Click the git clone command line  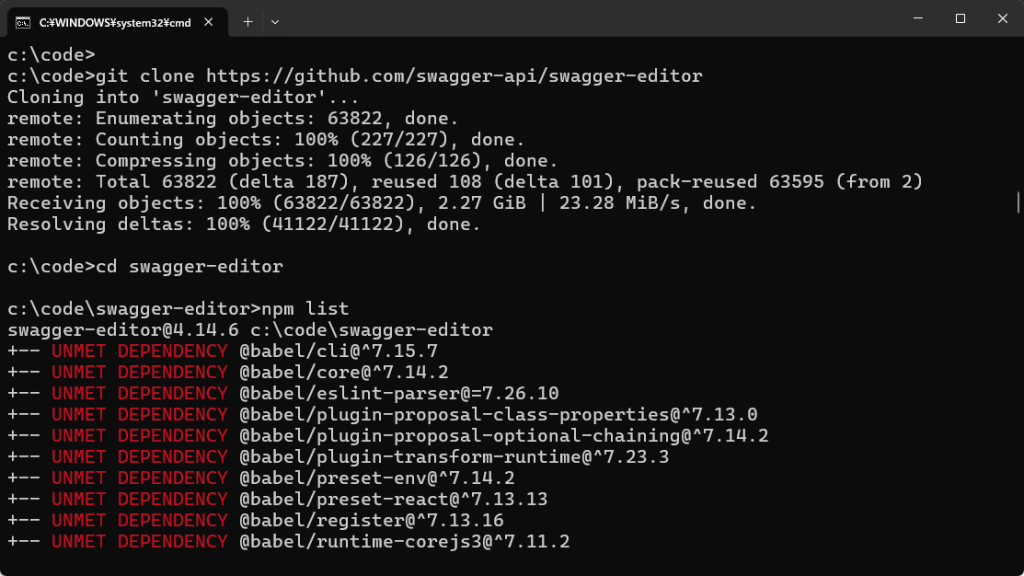click(x=355, y=76)
